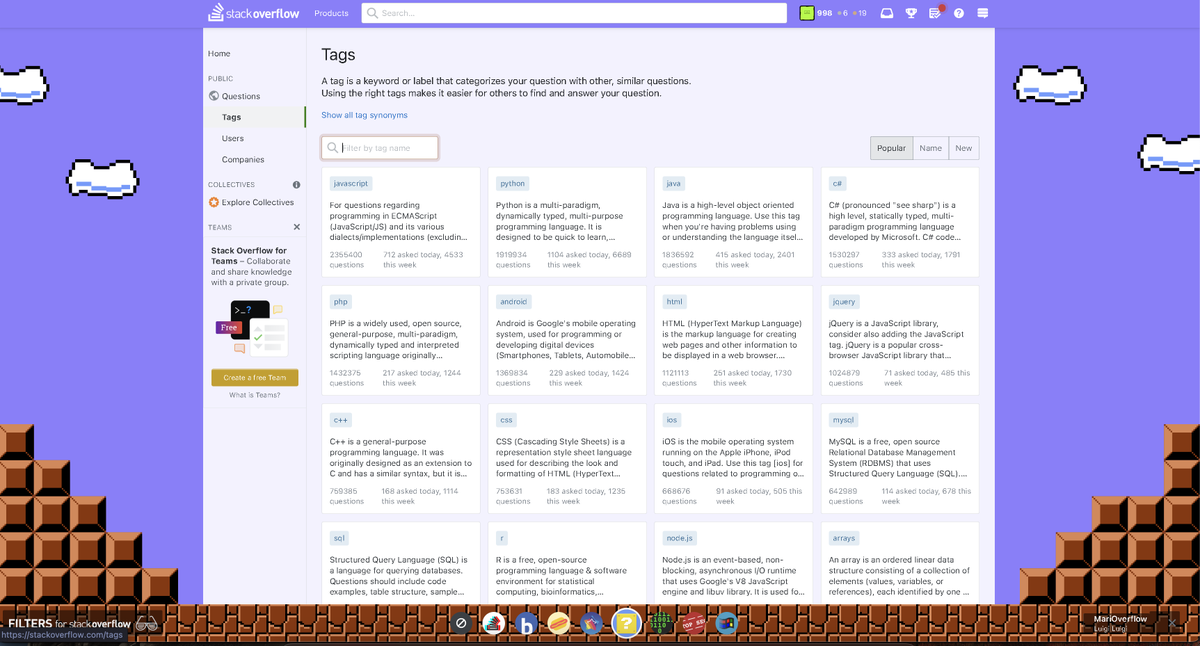Viewport: 1200px width, 646px height.
Task: Select the red top secret filter icon
Action: pyautogui.click(x=694, y=623)
